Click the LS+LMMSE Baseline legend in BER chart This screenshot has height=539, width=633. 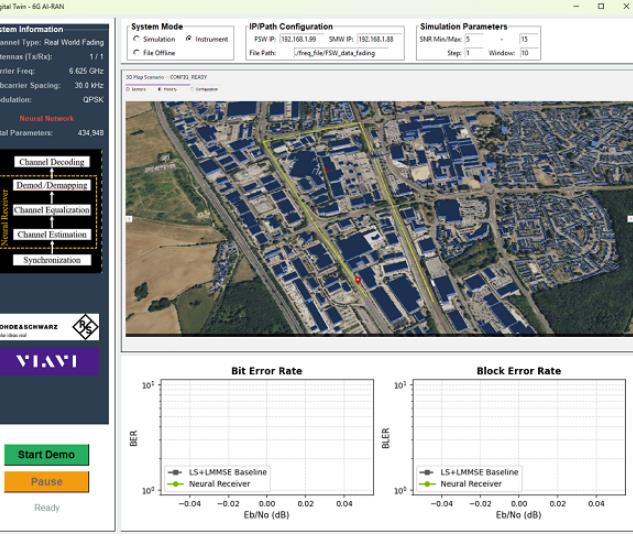click(x=218, y=472)
